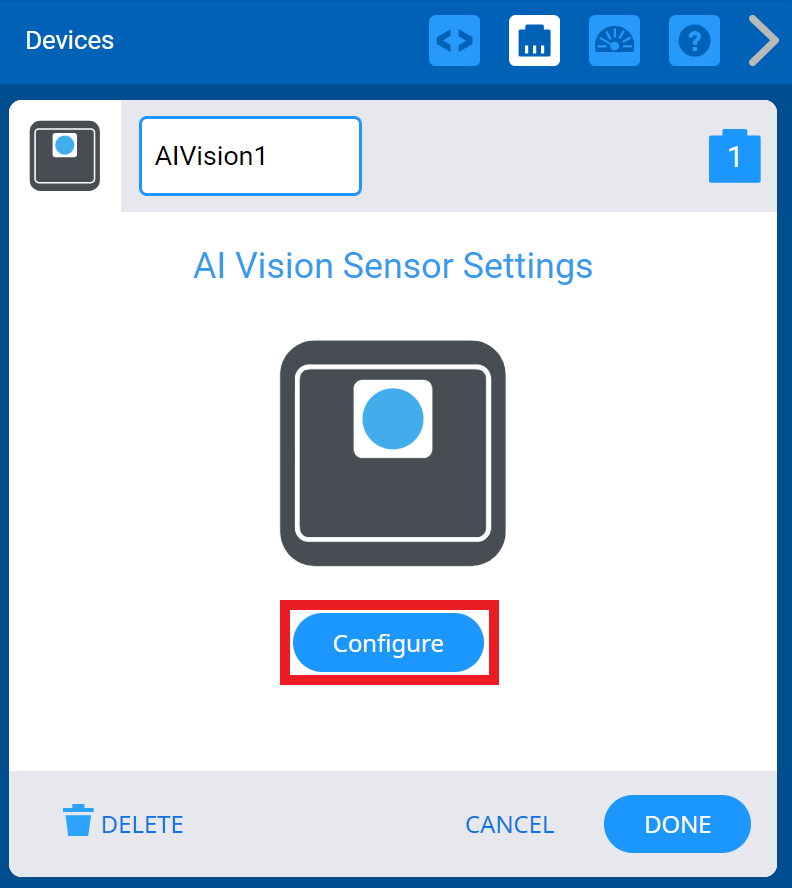Confirm settings with the DONE button
The width and height of the screenshot is (792, 888).
(x=677, y=824)
